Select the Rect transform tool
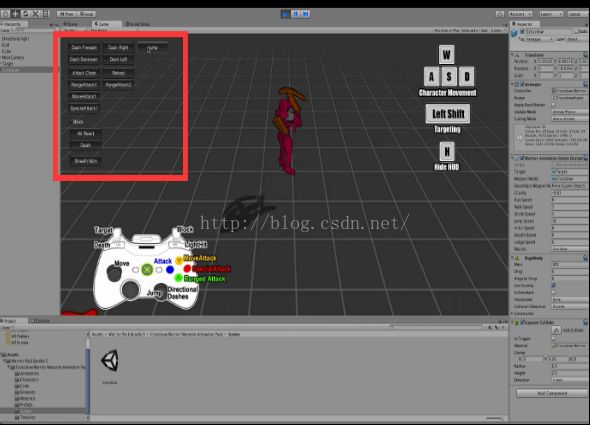The image size is (590, 425). click(x=46, y=14)
